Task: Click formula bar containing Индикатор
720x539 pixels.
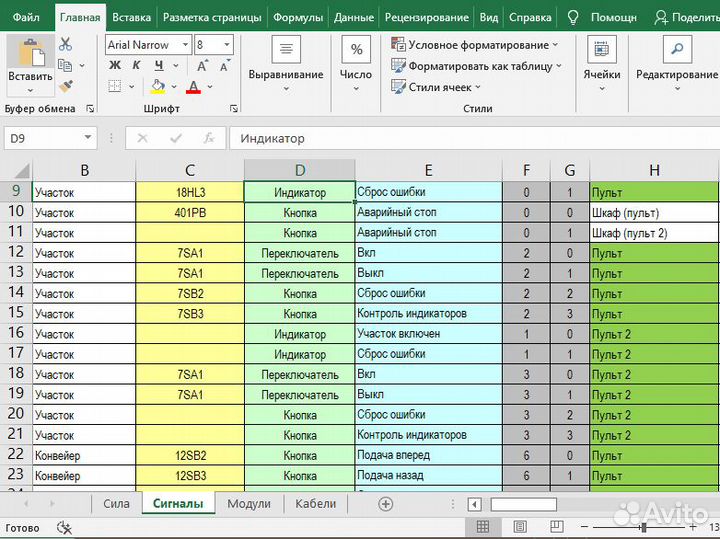Action: (474, 138)
